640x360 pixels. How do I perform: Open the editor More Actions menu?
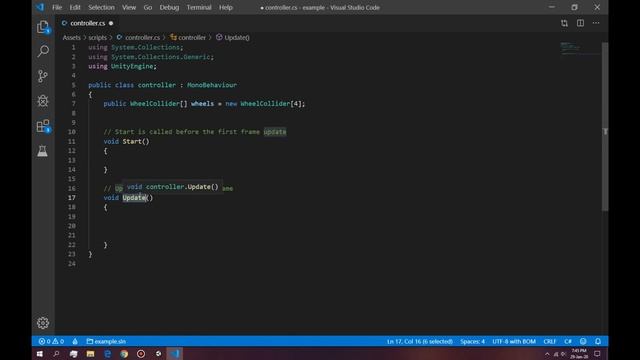[596, 23]
